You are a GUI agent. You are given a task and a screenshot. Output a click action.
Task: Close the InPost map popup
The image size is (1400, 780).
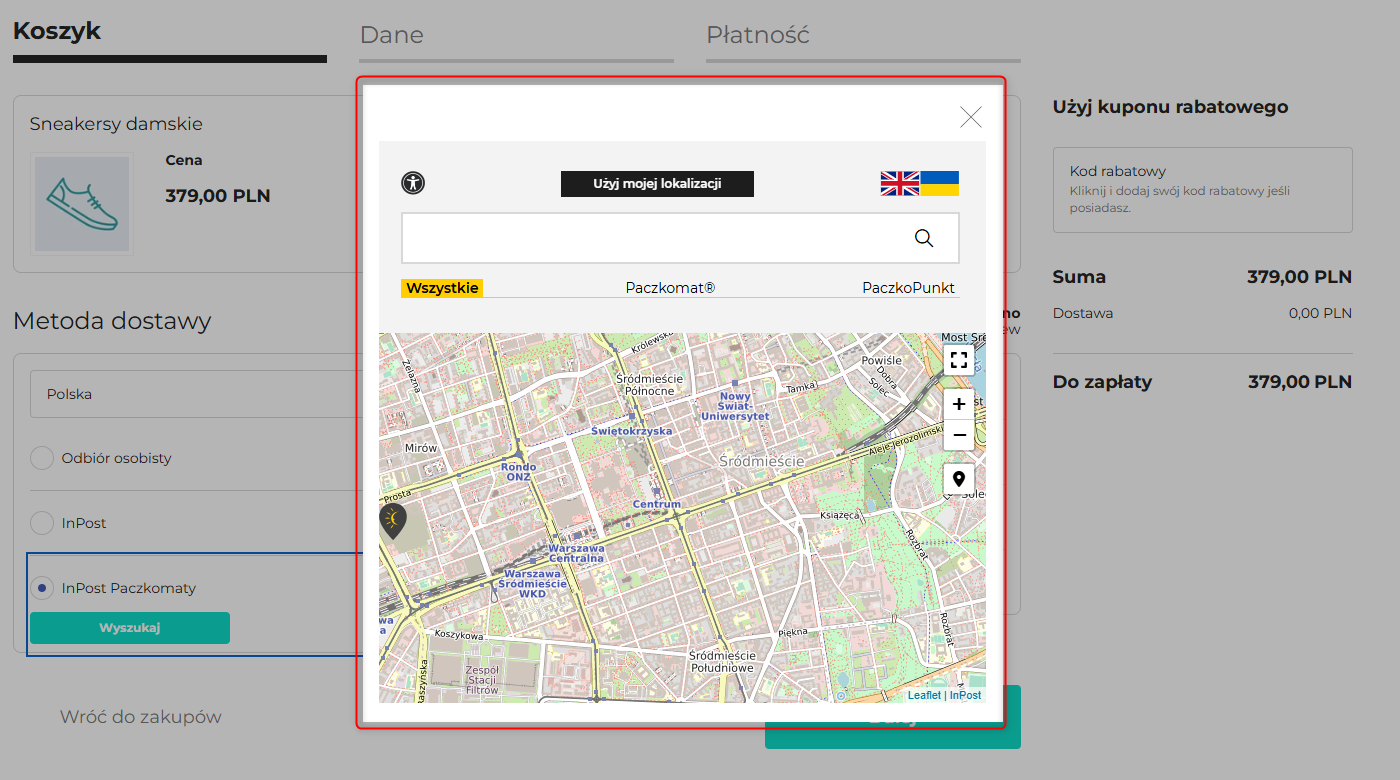click(x=970, y=118)
